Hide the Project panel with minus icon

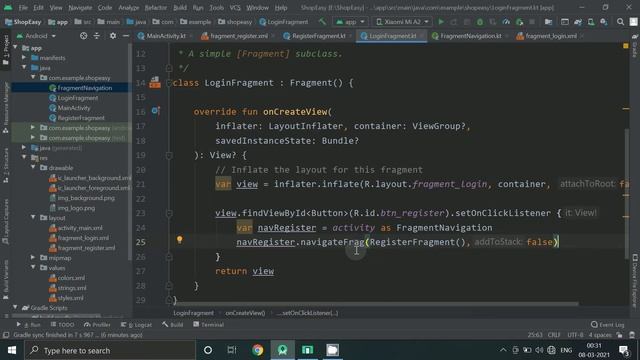(x=126, y=36)
